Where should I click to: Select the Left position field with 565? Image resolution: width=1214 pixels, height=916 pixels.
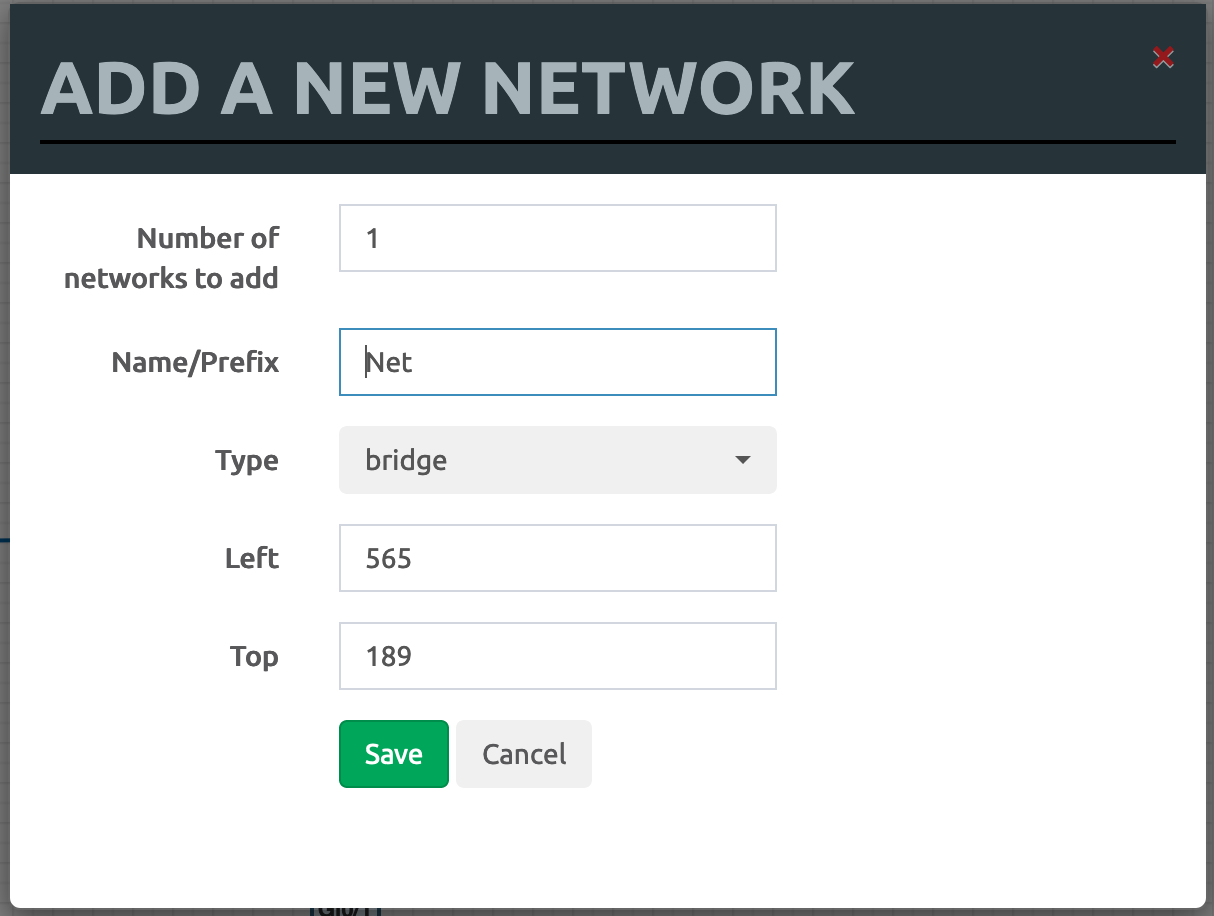[558, 558]
